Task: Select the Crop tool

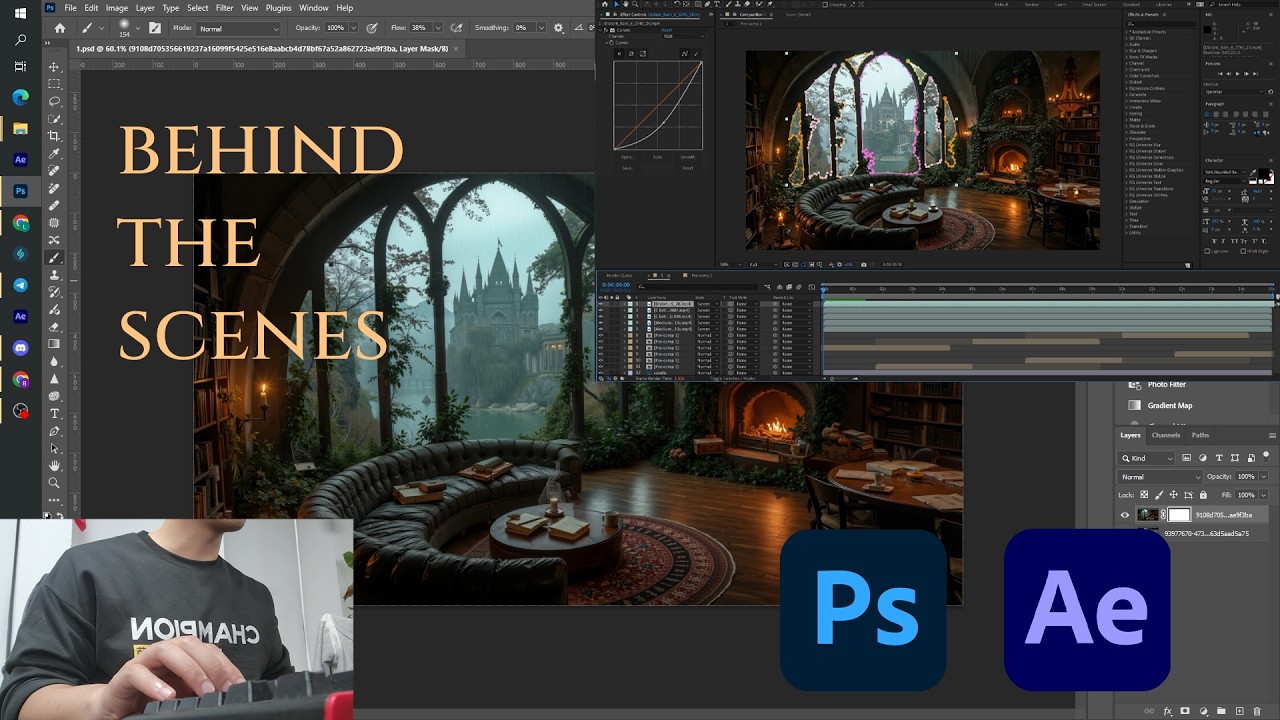Action: (55, 136)
